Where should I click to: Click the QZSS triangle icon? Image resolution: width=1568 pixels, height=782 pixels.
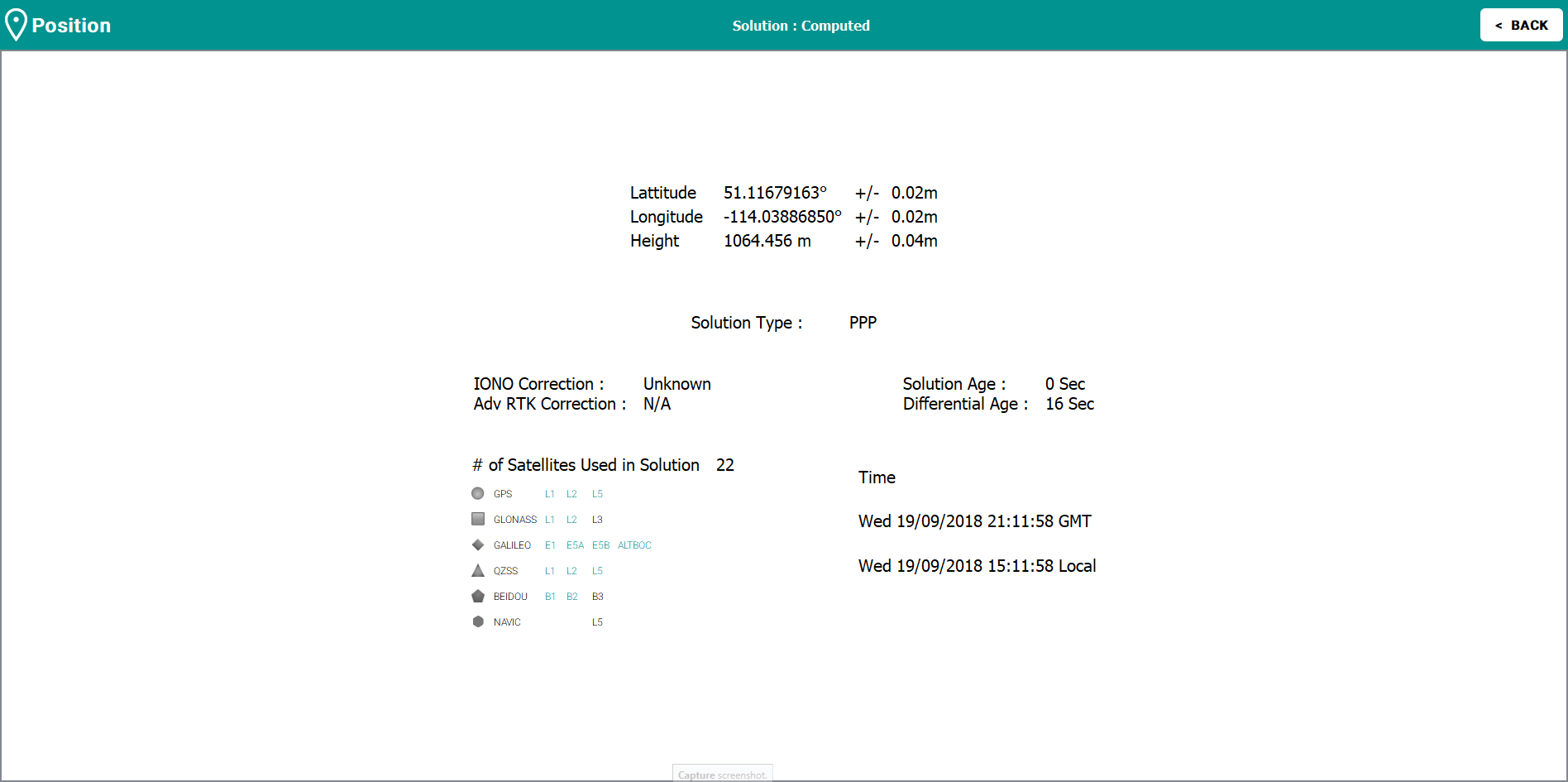coord(478,571)
